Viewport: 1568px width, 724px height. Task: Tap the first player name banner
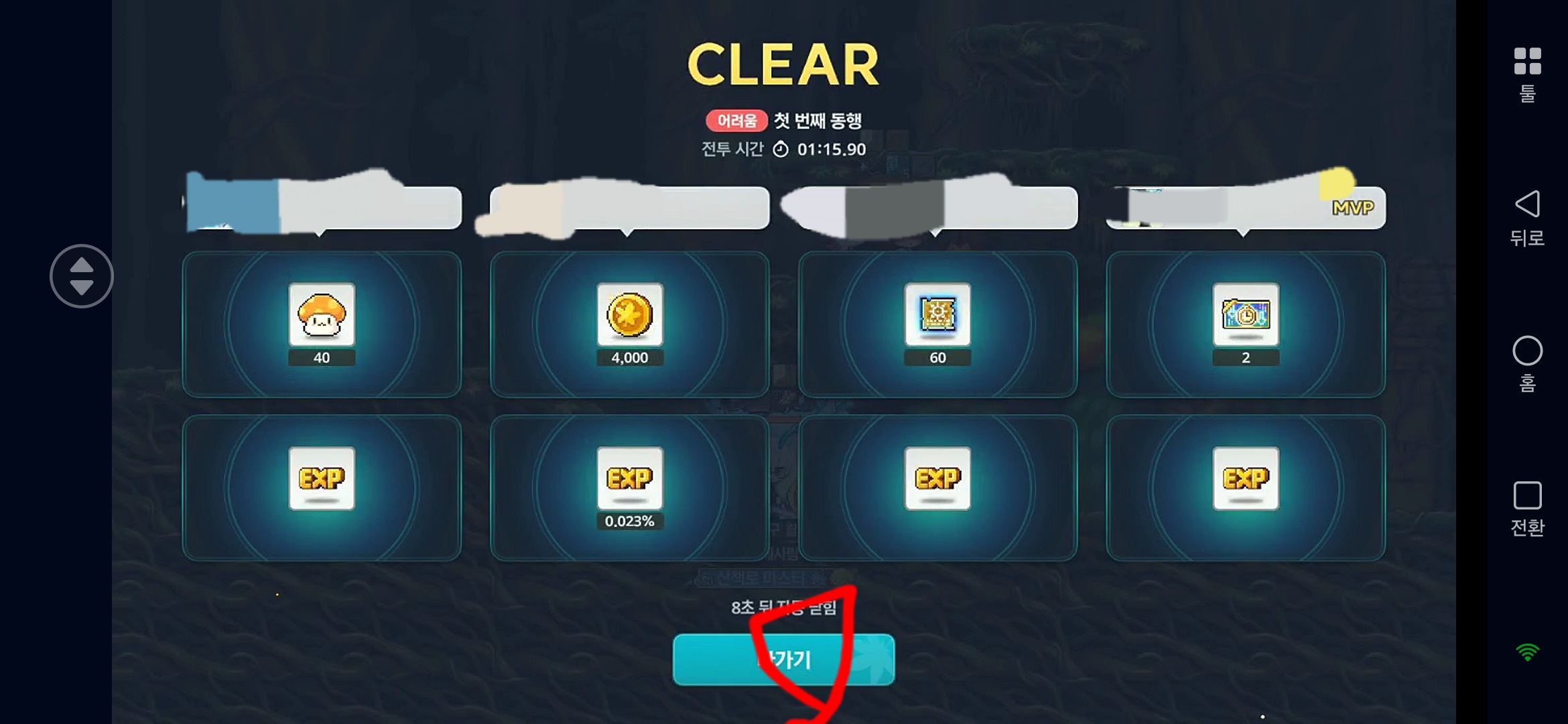(322, 207)
